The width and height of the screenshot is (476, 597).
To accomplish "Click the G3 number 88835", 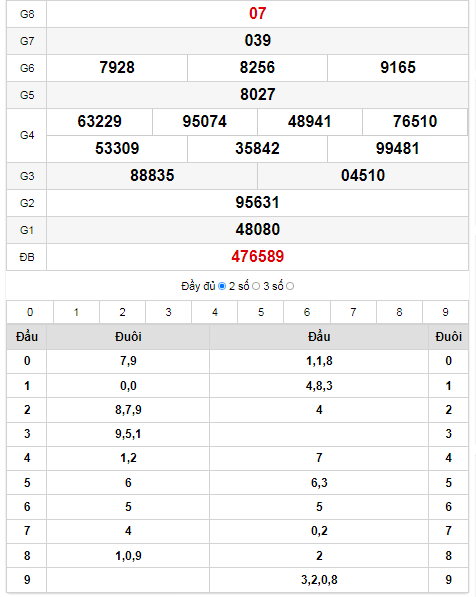I will pos(152,176).
